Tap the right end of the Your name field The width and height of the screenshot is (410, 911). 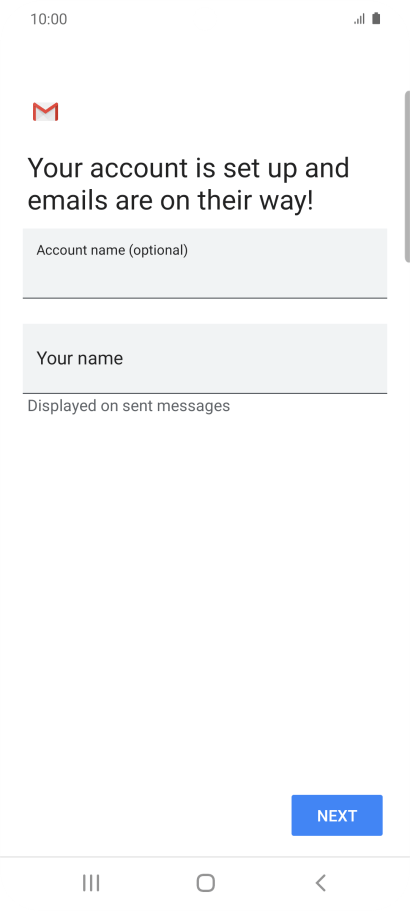(372, 358)
